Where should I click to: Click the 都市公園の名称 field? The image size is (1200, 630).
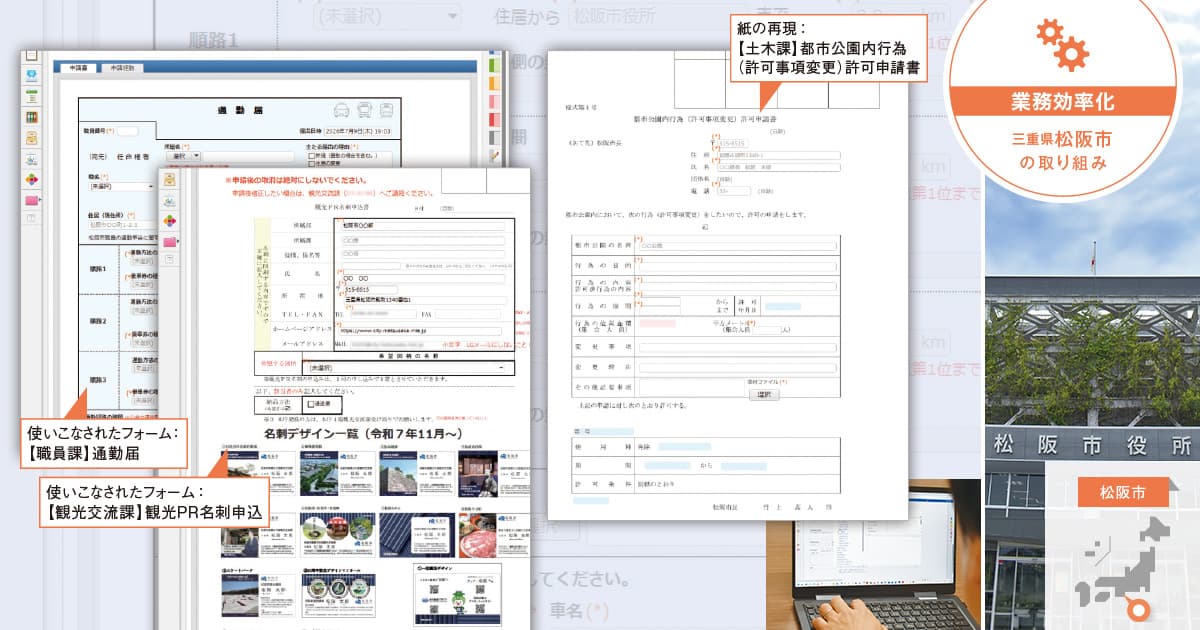tap(736, 244)
